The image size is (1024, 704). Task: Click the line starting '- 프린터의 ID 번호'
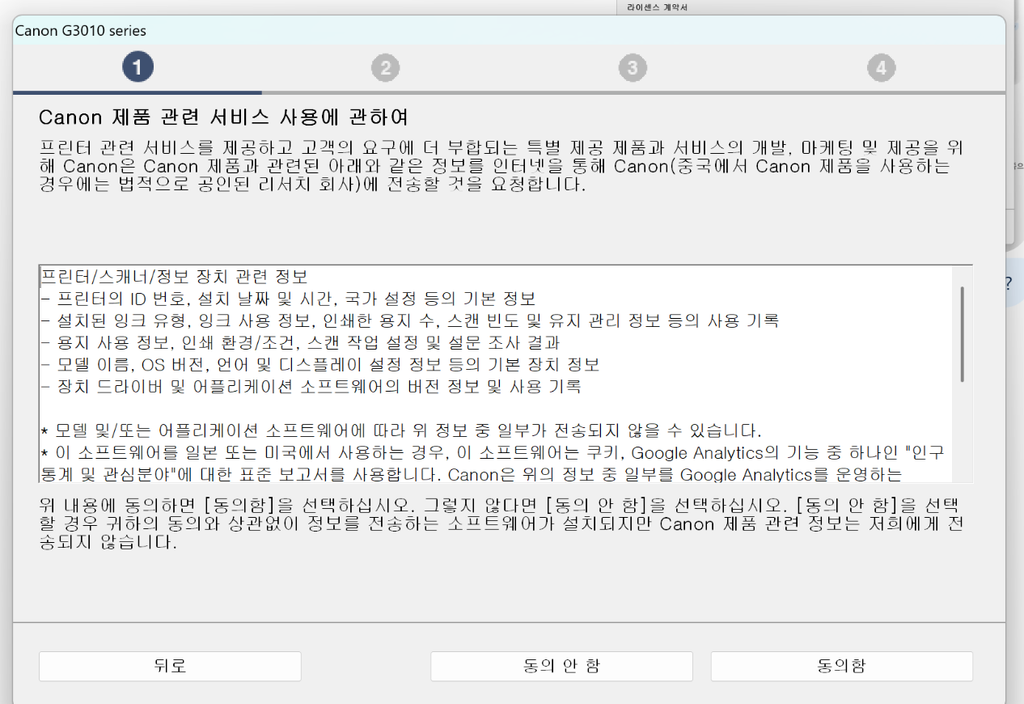click(288, 299)
